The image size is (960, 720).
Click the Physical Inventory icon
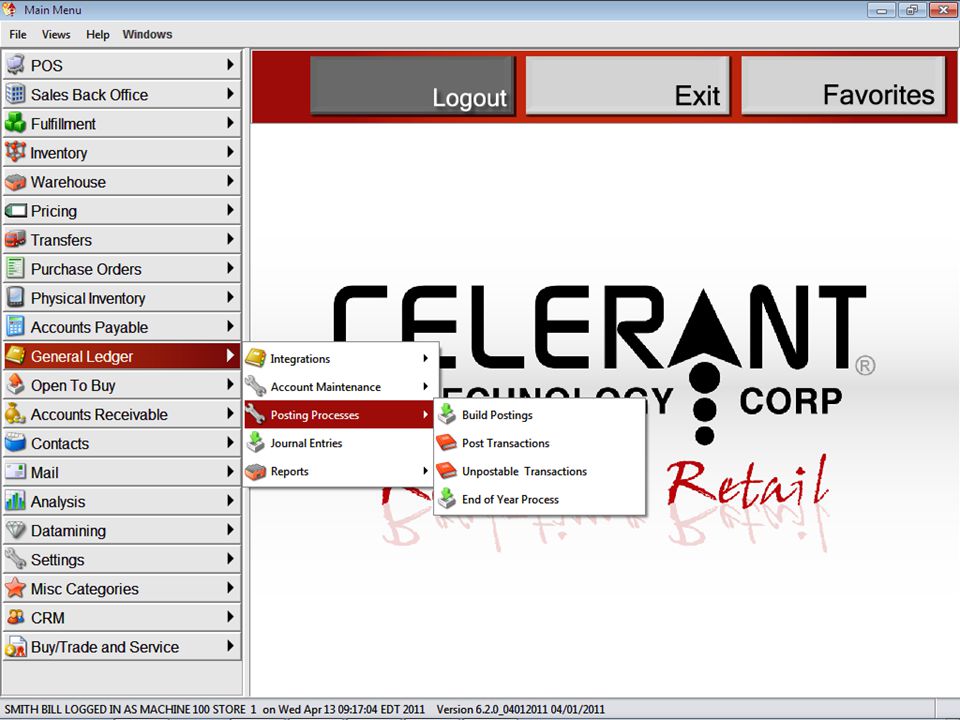click(x=15, y=298)
